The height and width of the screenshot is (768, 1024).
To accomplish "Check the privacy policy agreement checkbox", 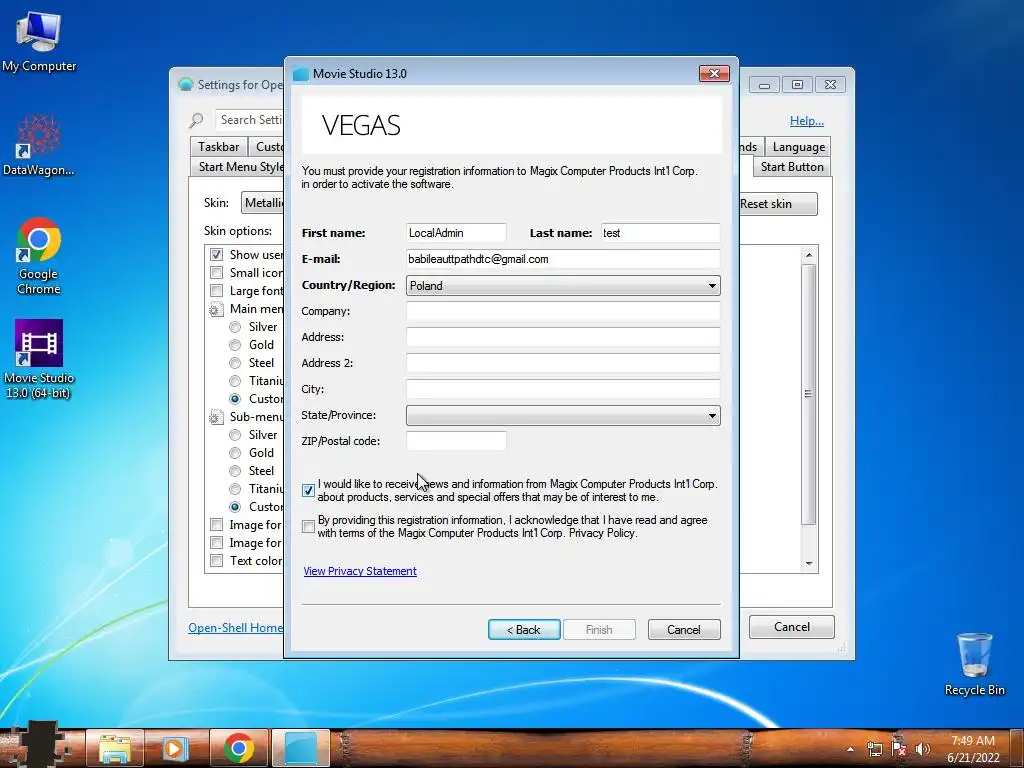I will (x=308, y=526).
